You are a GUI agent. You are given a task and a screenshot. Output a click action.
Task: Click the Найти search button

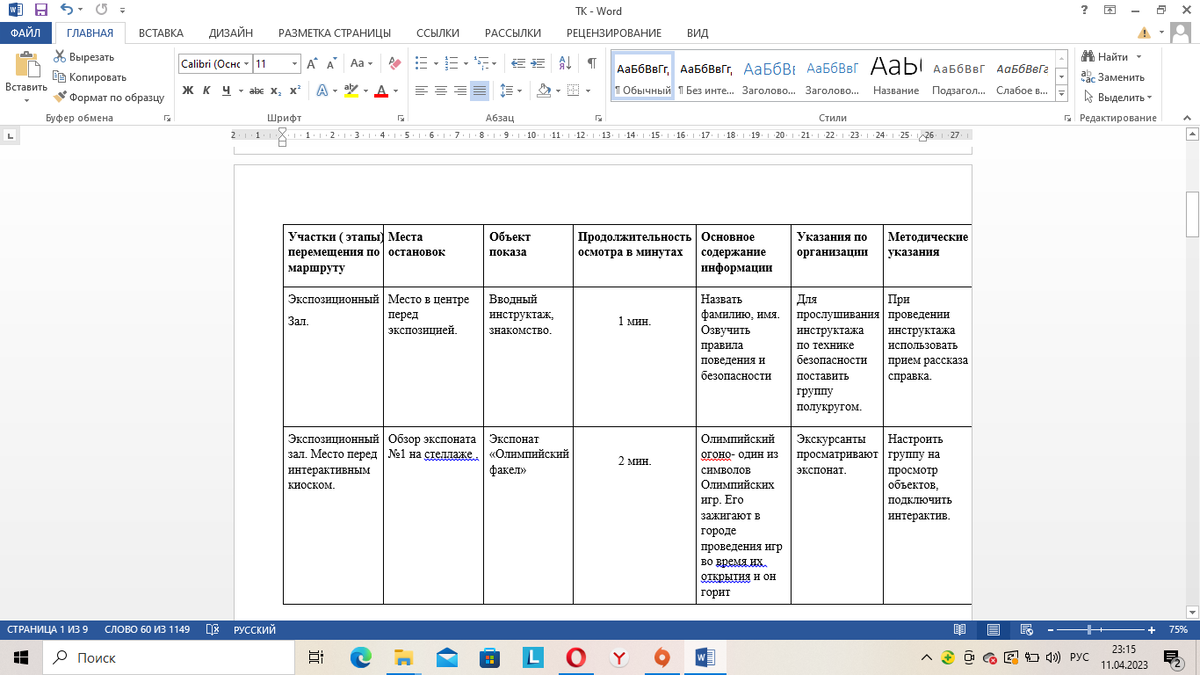1105,57
